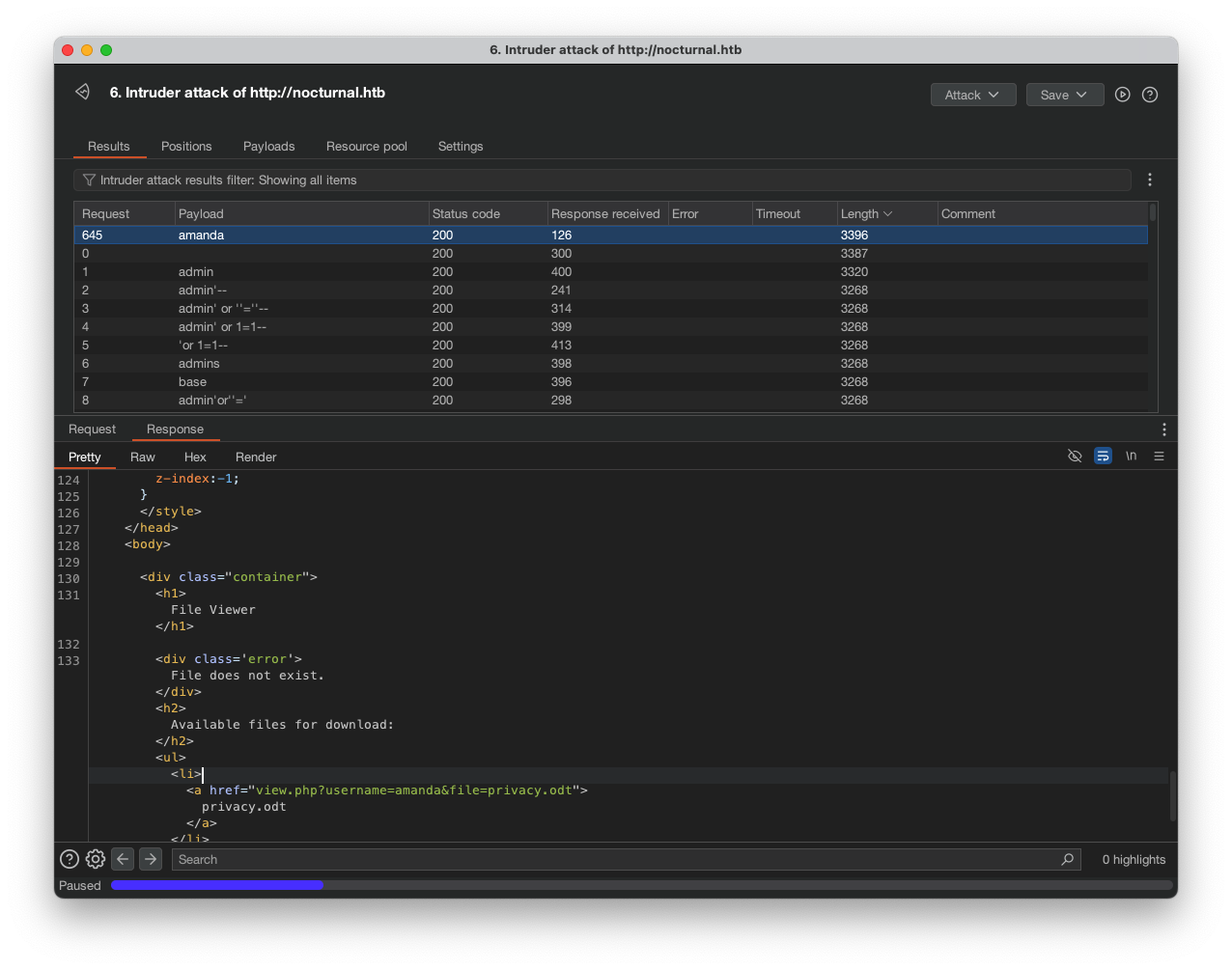Click the Paused status text
Viewport: 1232px width, 970px height.
pyautogui.click(x=80, y=886)
